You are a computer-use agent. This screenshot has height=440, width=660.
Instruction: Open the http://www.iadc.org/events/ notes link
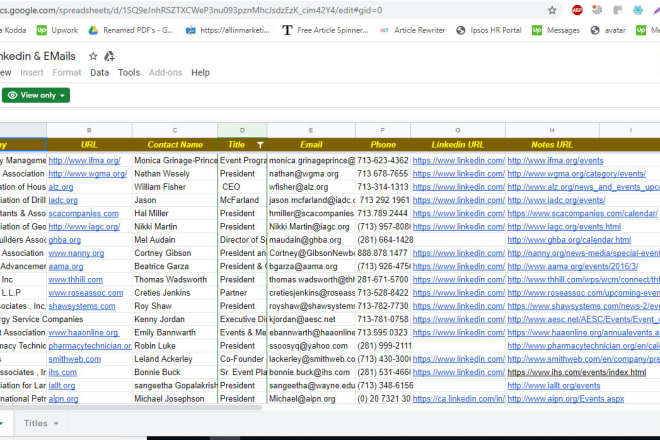556,200
